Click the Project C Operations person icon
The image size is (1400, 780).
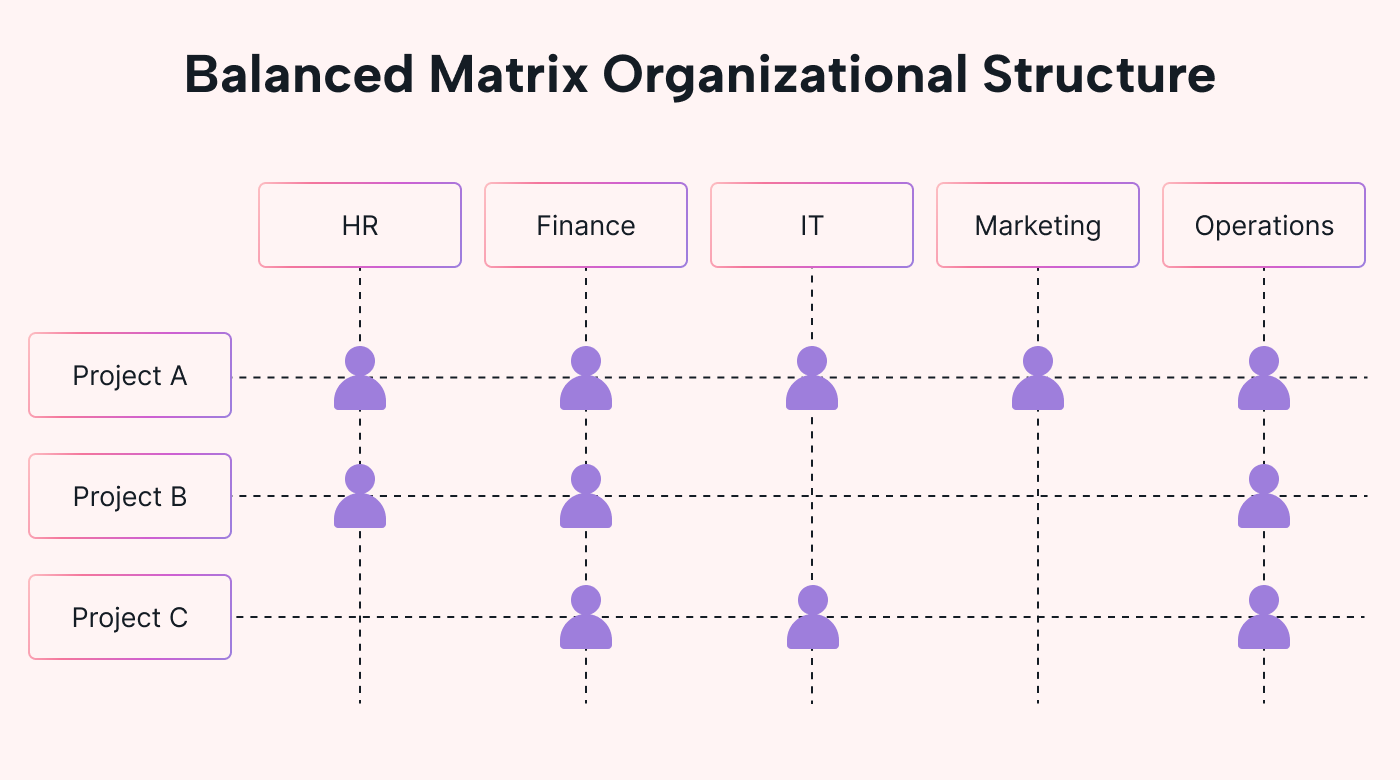tap(1264, 618)
